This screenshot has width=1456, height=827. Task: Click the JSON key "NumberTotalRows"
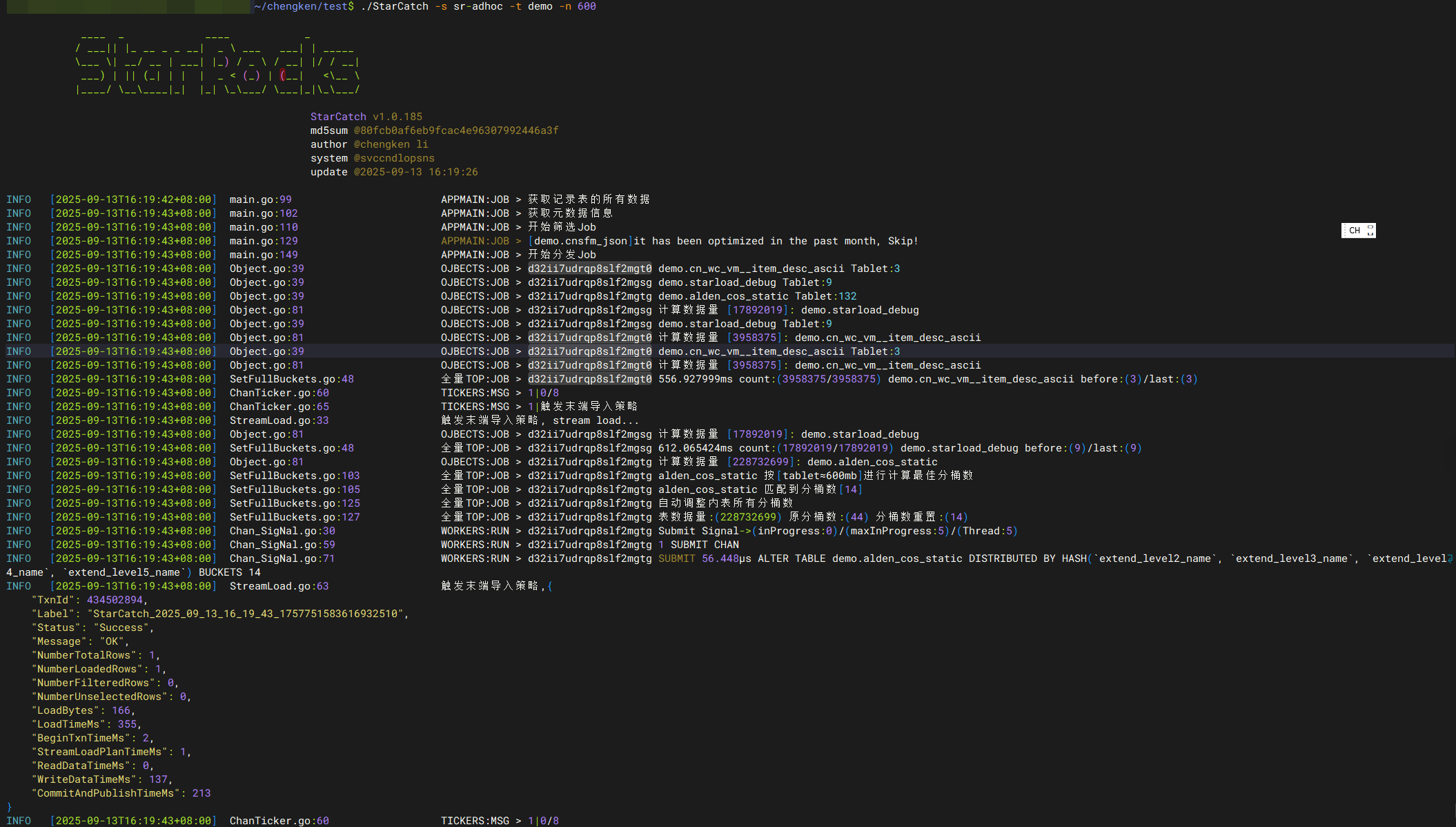click(x=83, y=655)
